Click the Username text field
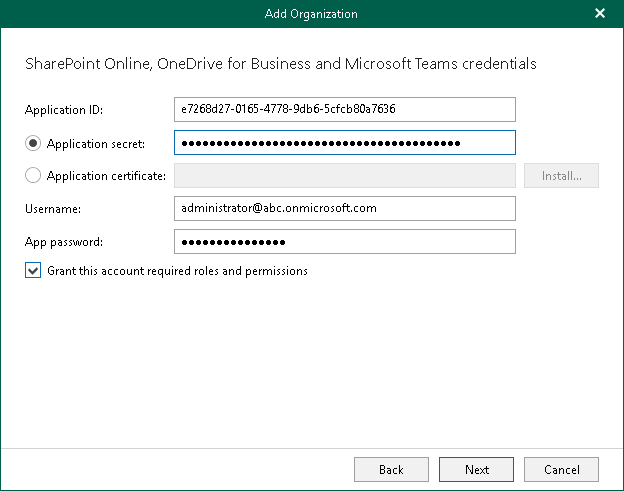624x491 pixels. click(x=345, y=208)
